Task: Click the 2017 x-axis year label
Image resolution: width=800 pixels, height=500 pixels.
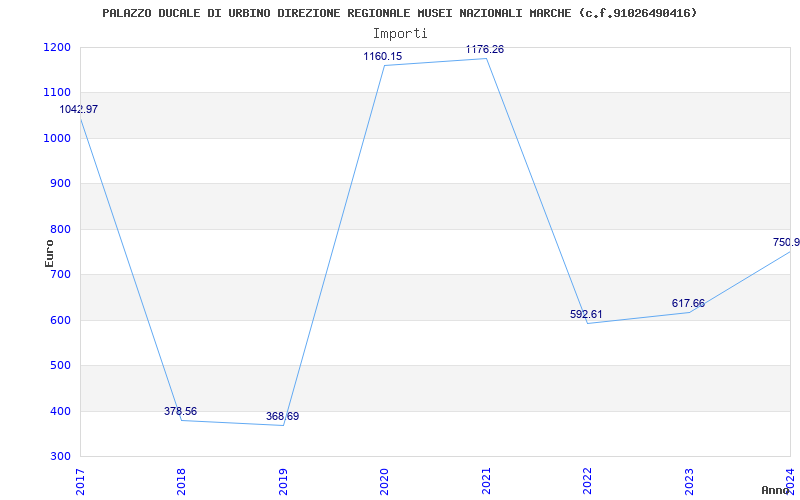Action: coord(80,482)
